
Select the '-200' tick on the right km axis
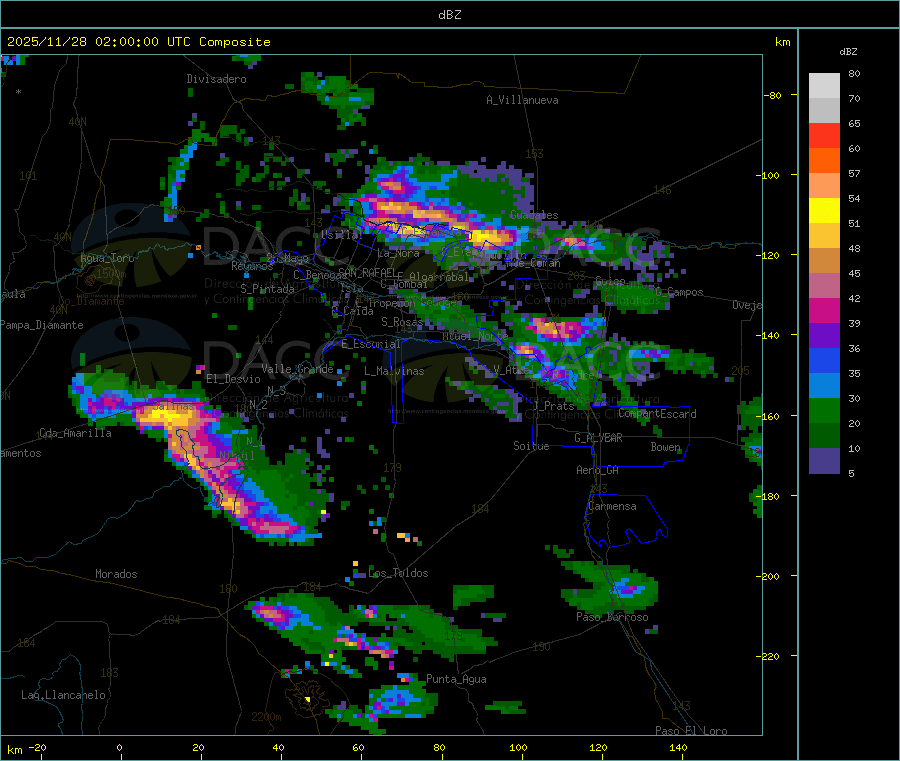tap(768, 576)
